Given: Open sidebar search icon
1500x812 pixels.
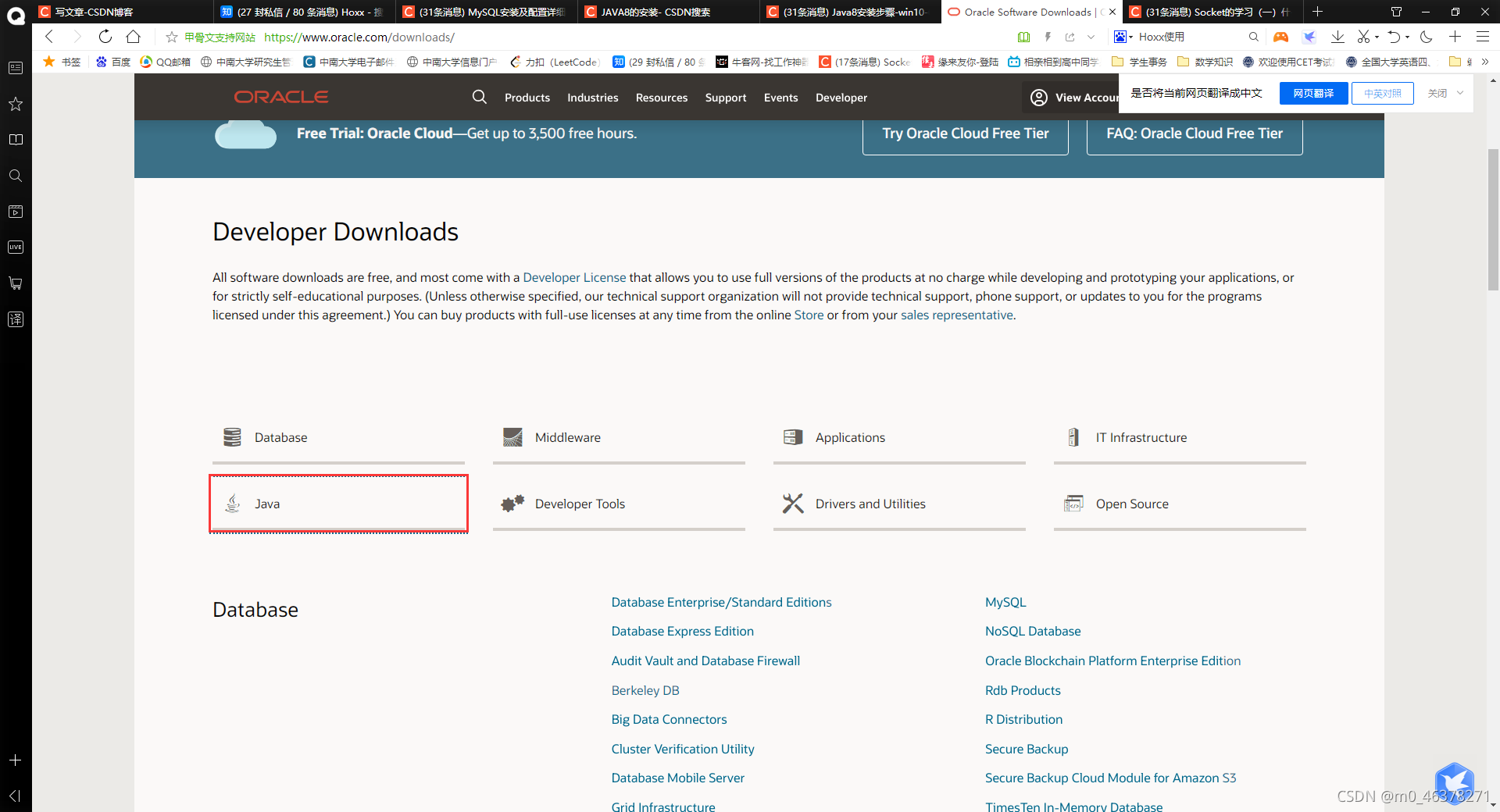Looking at the screenshot, I should tap(16, 176).
